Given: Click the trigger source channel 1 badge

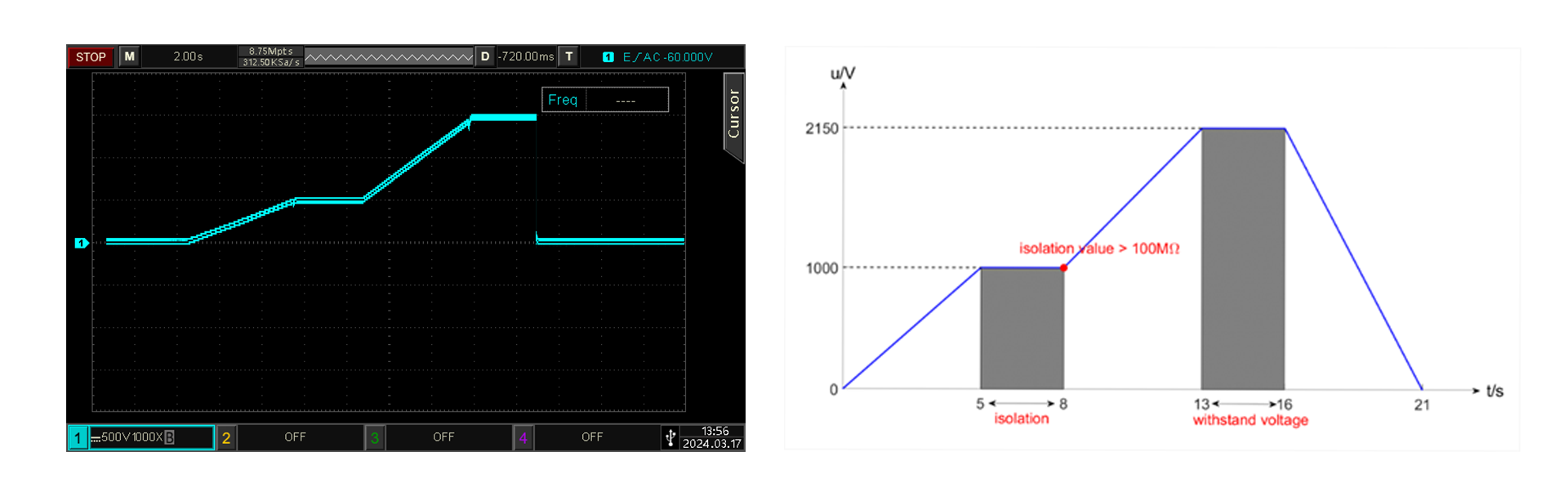Looking at the screenshot, I should [x=608, y=57].
